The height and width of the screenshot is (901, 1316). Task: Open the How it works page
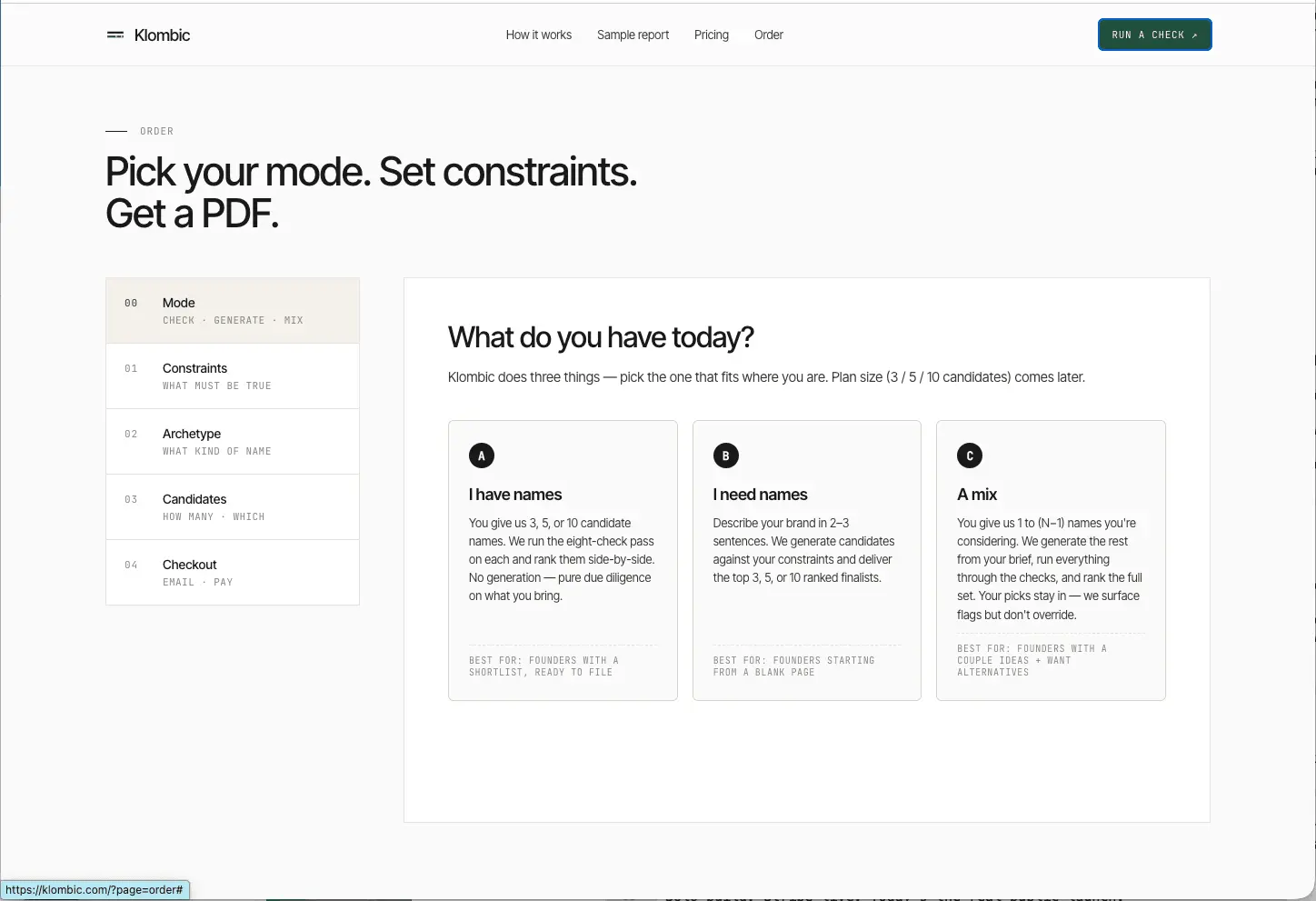539,35
